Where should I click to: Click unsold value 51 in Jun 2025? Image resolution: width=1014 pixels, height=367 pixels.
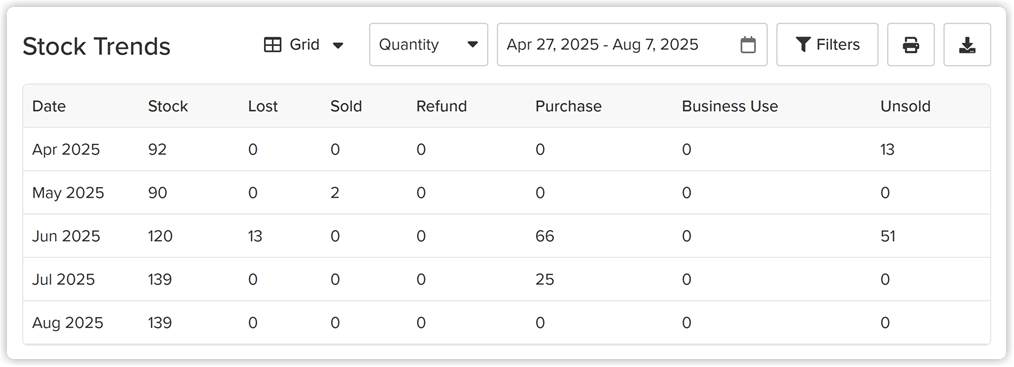888,236
